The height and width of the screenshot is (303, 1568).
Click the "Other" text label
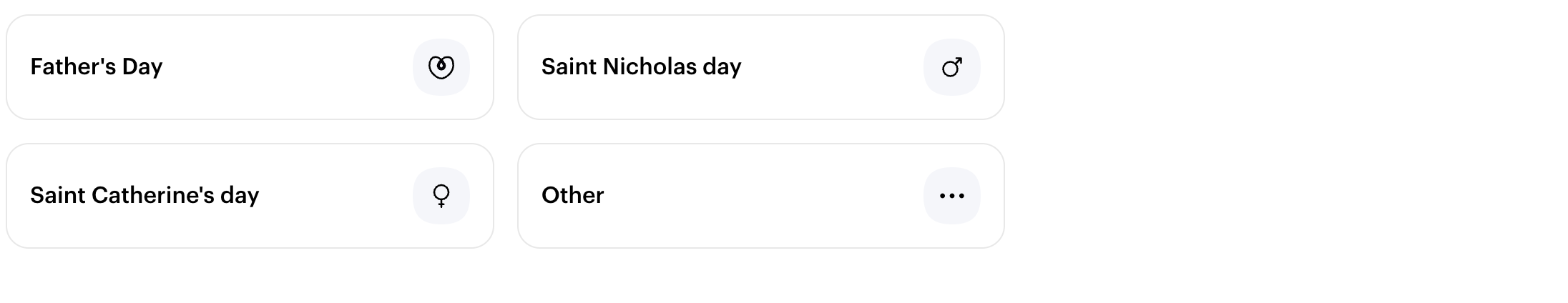click(573, 195)
